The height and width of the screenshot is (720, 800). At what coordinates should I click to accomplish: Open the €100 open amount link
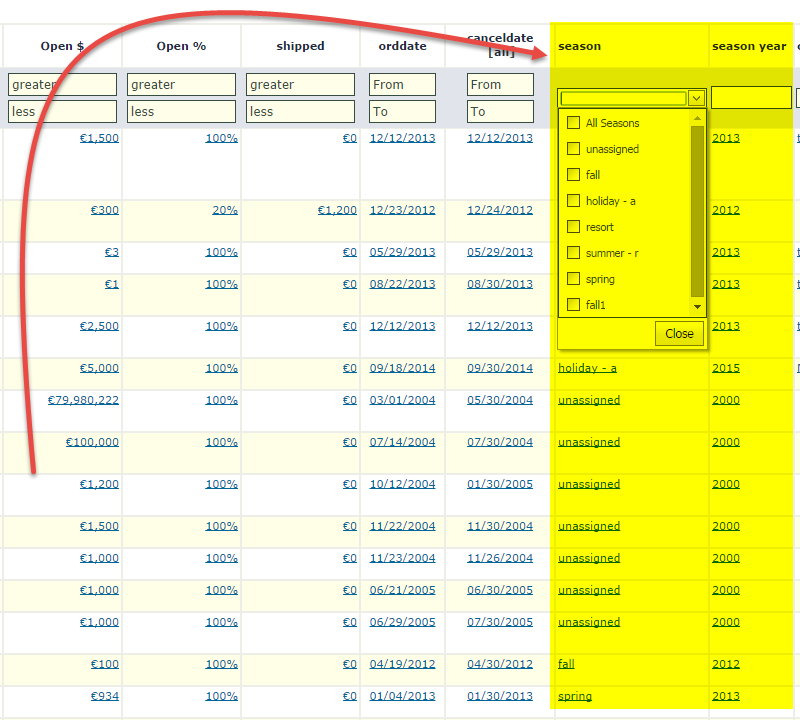point(105,664)
